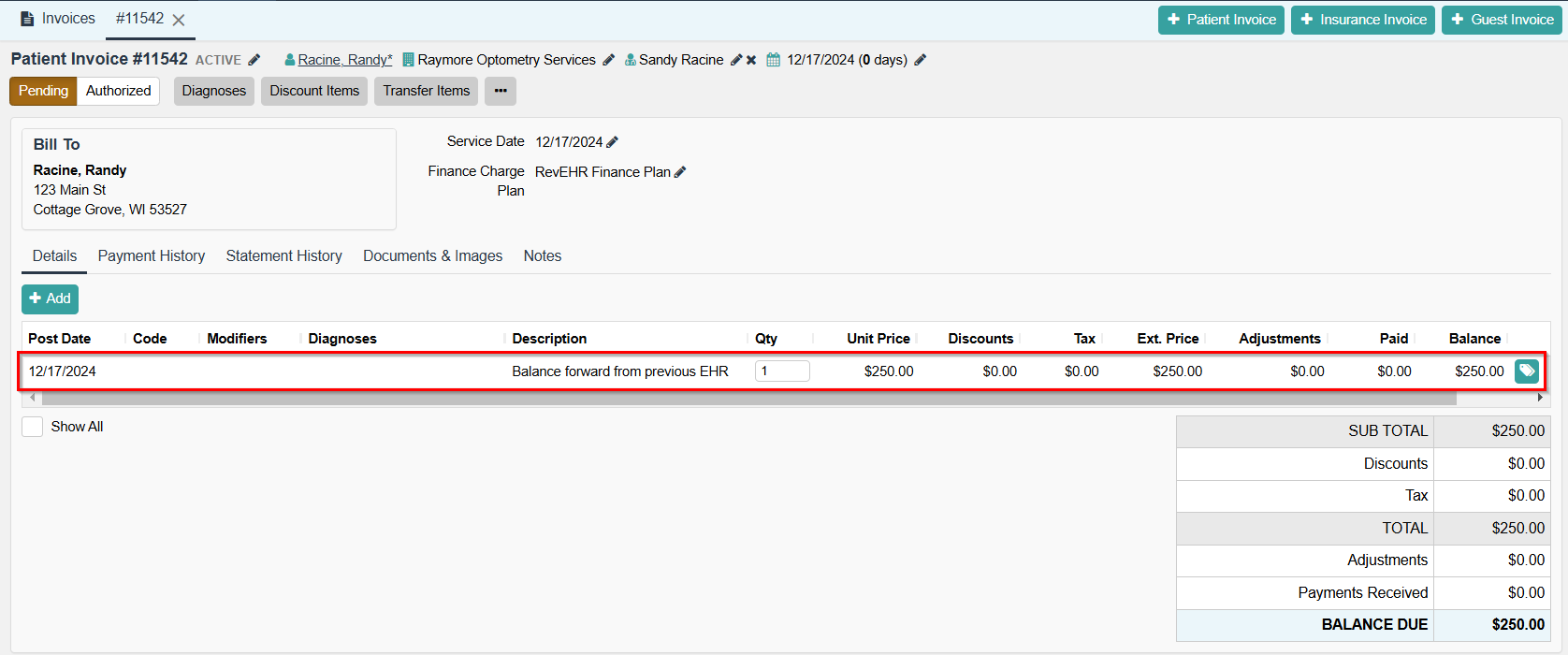Remove provider Sandy Racine with X icon
The width and height of the screenshot is (1568, 655).
[751, 60]
